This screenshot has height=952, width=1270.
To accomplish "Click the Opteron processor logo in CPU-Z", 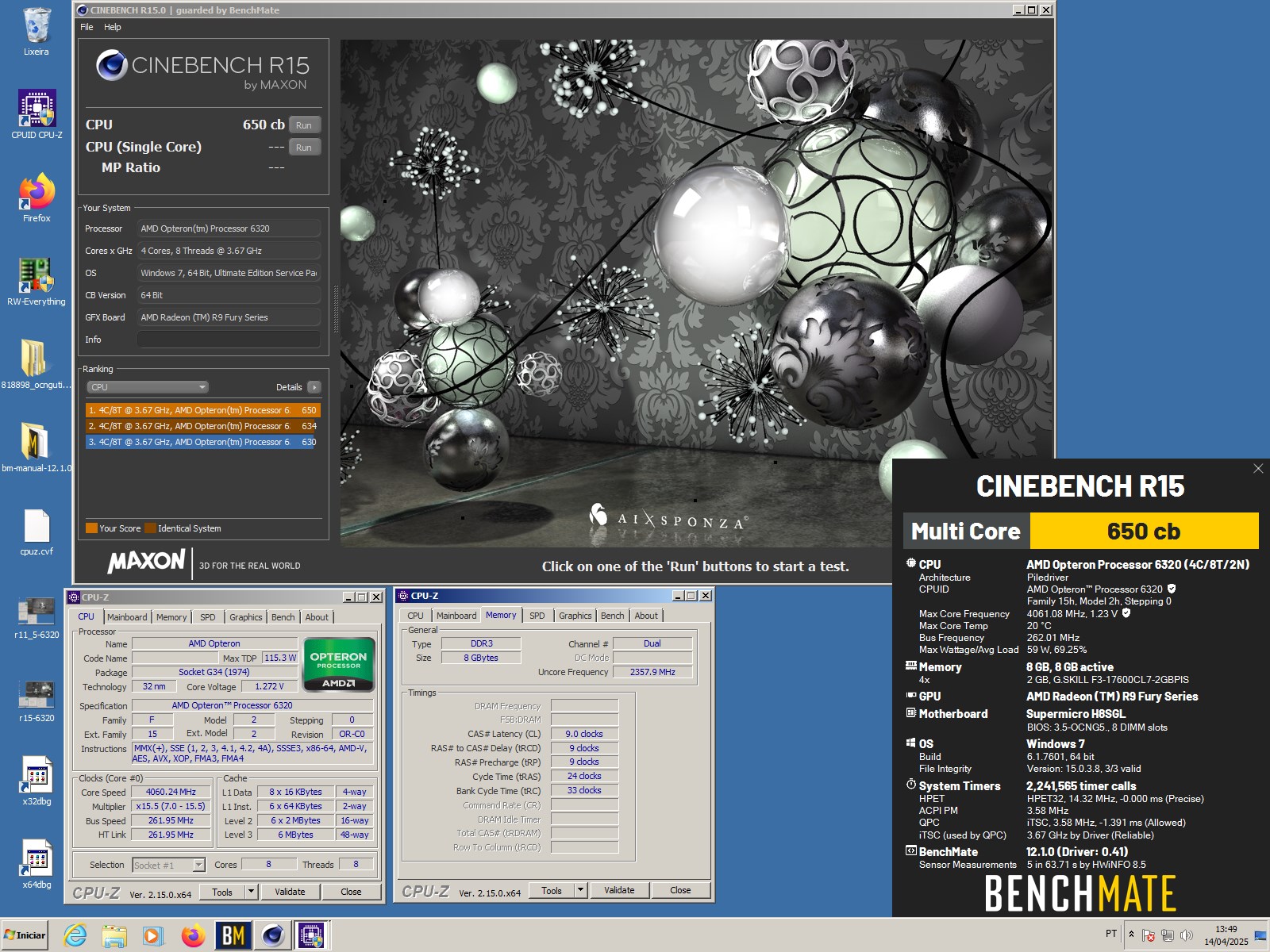I will tap(339, 665).
